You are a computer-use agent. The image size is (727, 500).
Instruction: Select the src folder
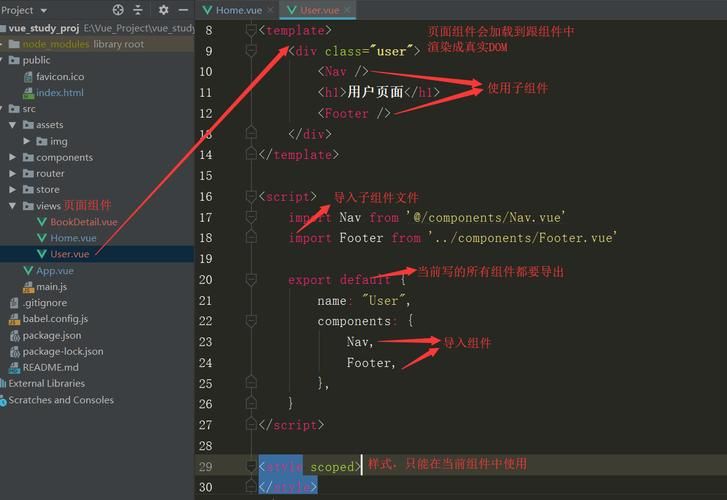pos(29,109)
